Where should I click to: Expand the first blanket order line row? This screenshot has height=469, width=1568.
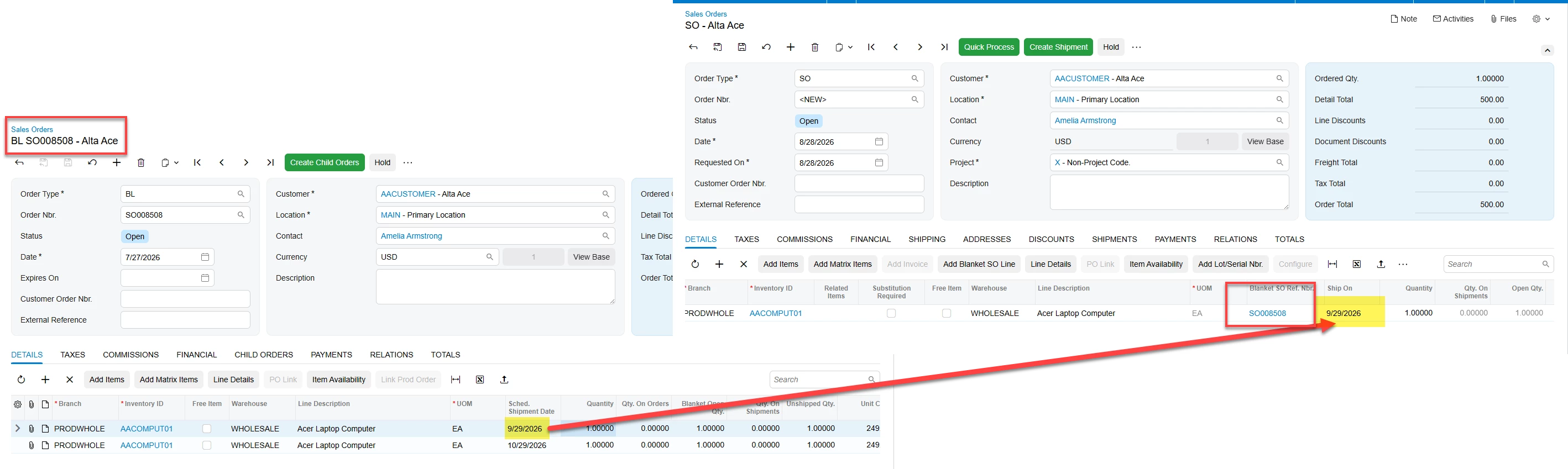pos(18,429)
